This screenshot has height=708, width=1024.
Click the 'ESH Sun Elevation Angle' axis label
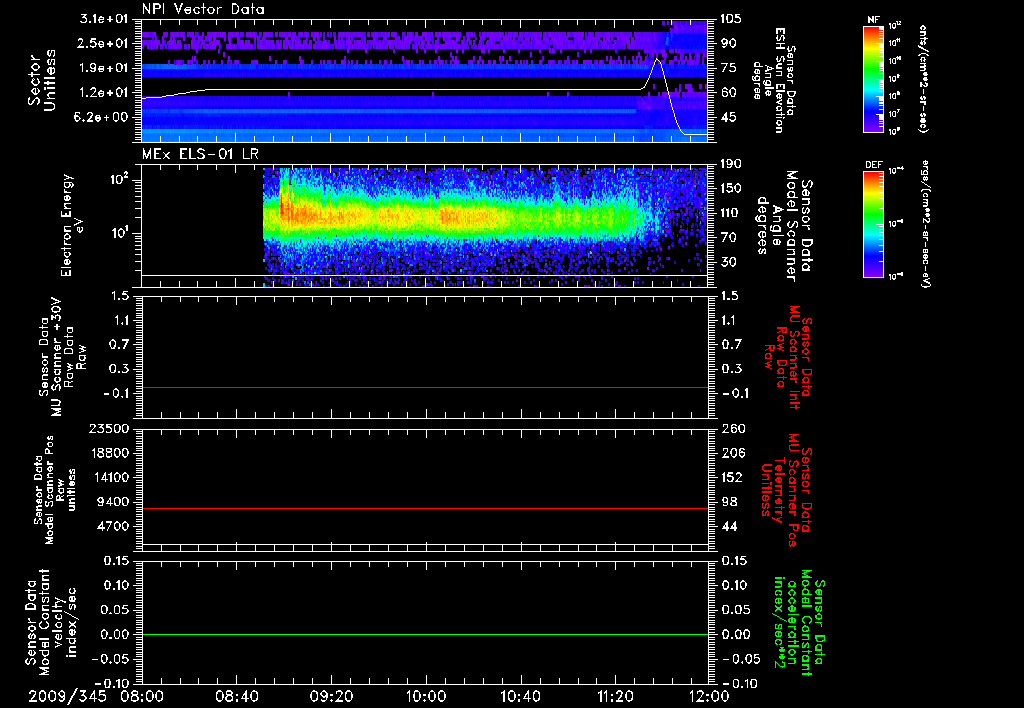[x=773, y=80]
